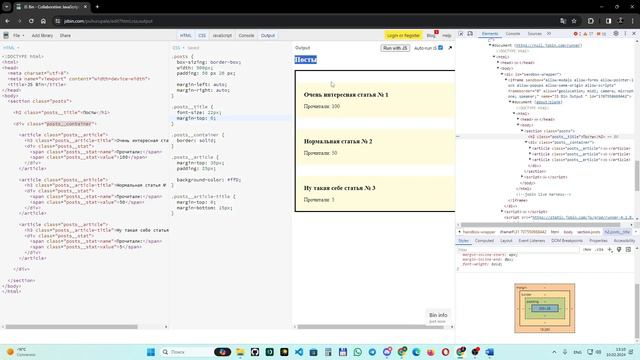Click the translate page icon in address bar
This screenshot has width=640, height=360.
(563, 21)
